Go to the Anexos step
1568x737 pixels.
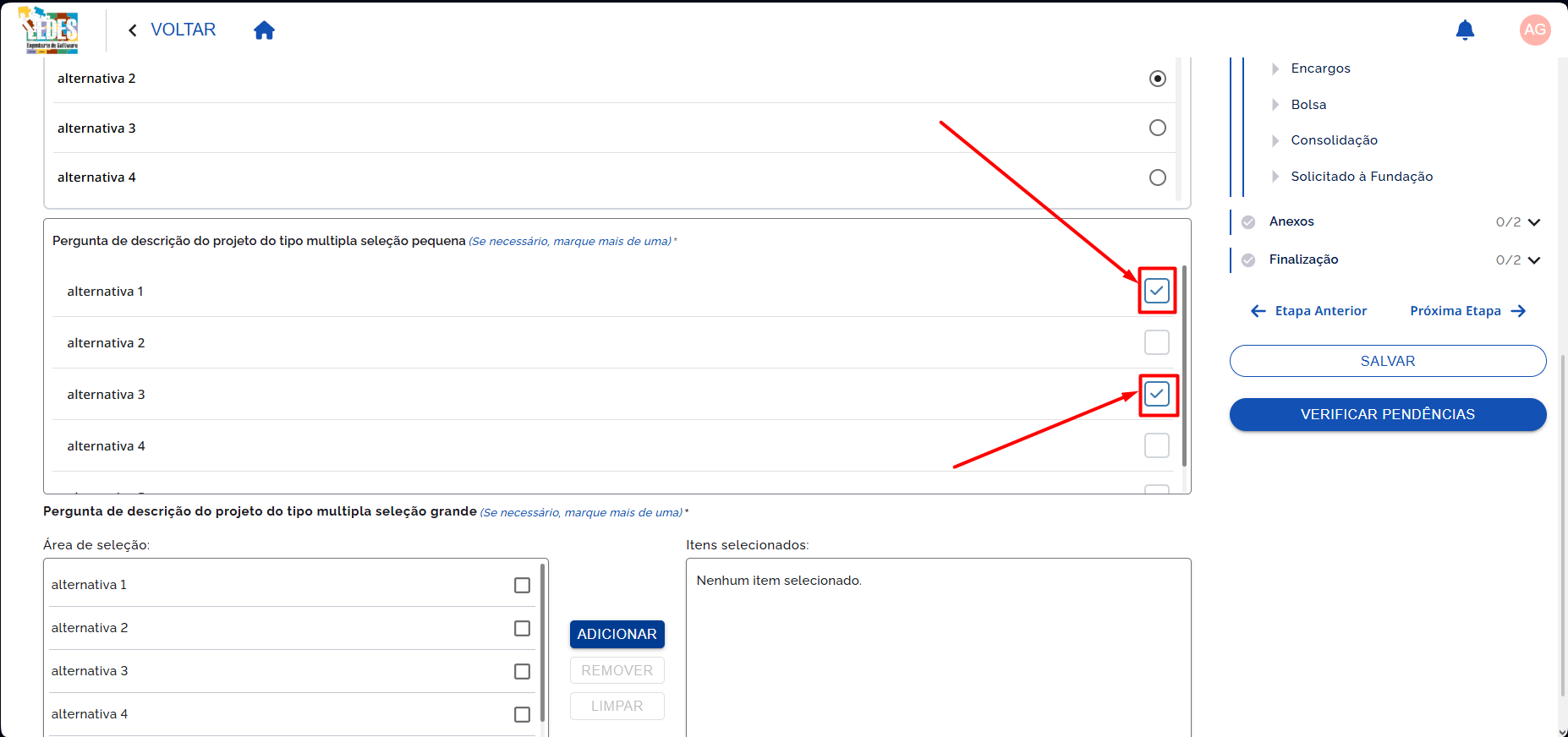coord(1291,221)
